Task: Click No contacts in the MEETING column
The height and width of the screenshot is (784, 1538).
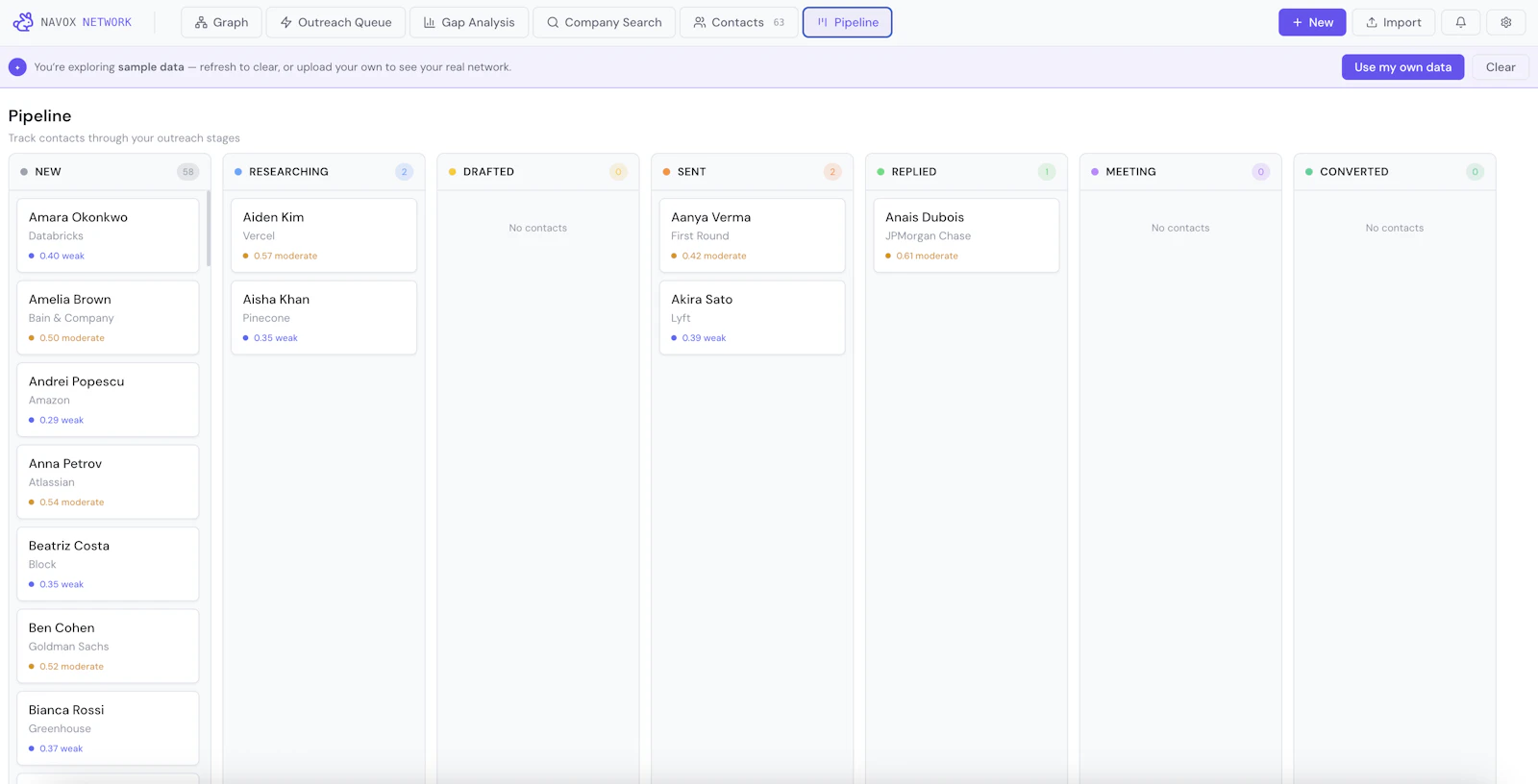Action: coord(1180,228)
